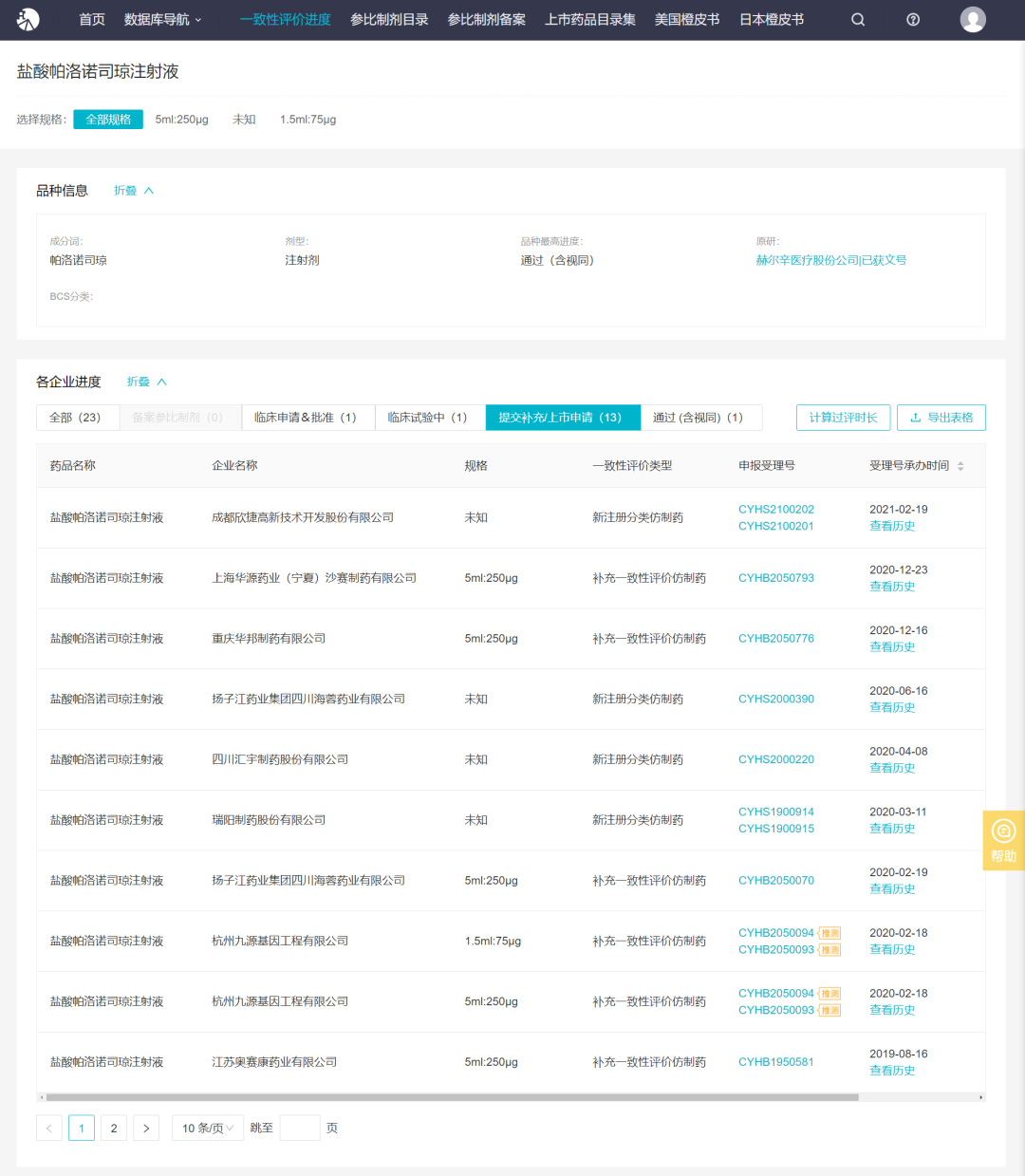Open the 10 条/页 page size dropdown
Screen dimensions: 1025x1176
(x=207, y=1129)
